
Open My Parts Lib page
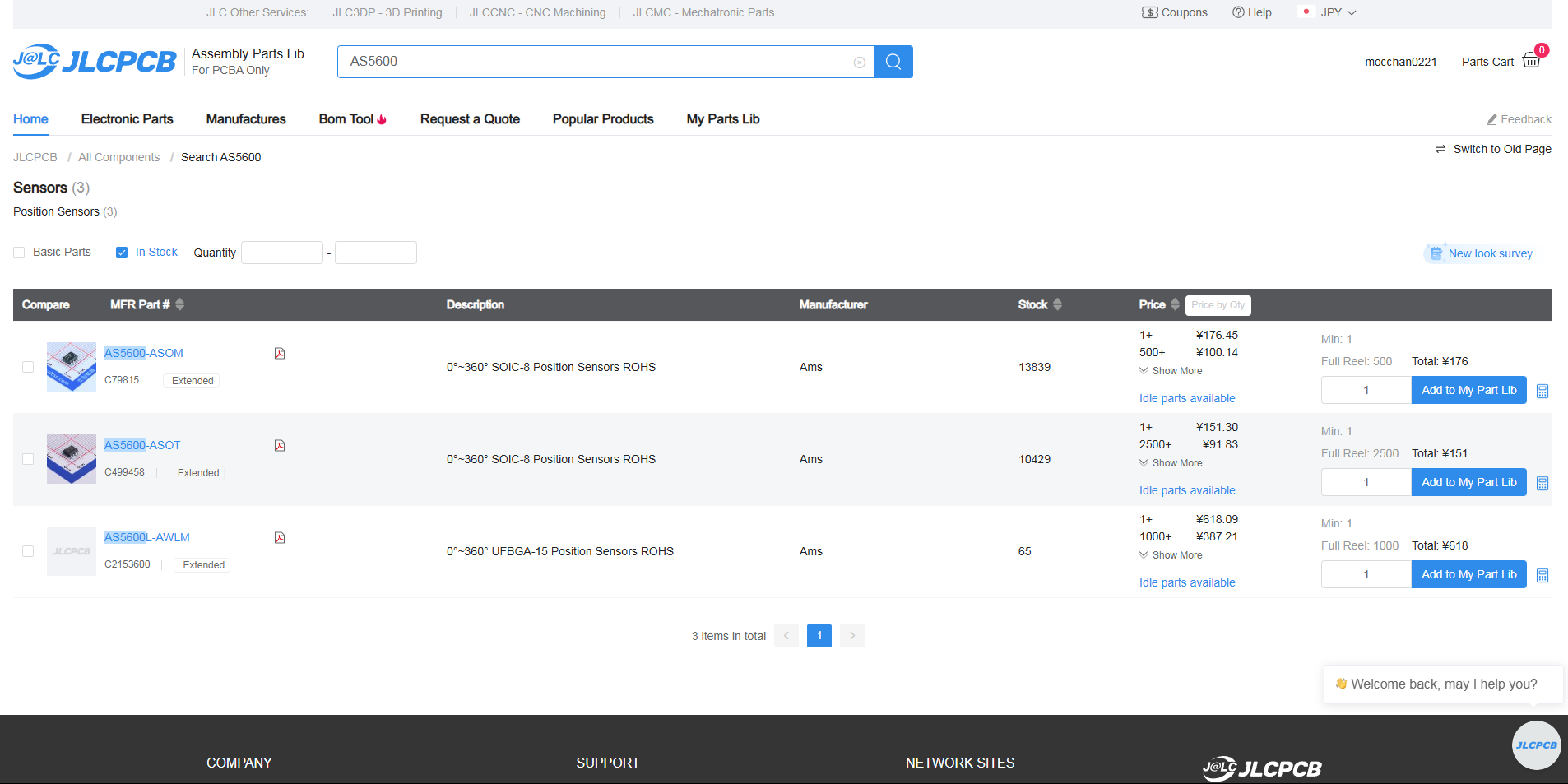coord(723,119)
